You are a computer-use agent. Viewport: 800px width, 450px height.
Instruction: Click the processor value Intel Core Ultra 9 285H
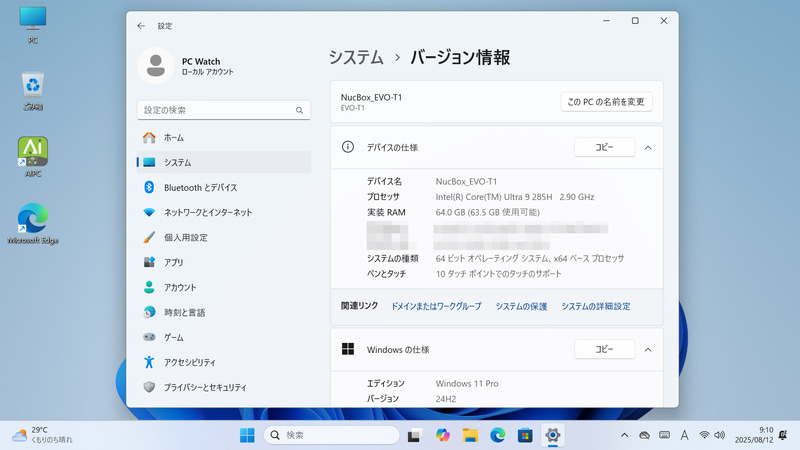click(x=515, y=196)
